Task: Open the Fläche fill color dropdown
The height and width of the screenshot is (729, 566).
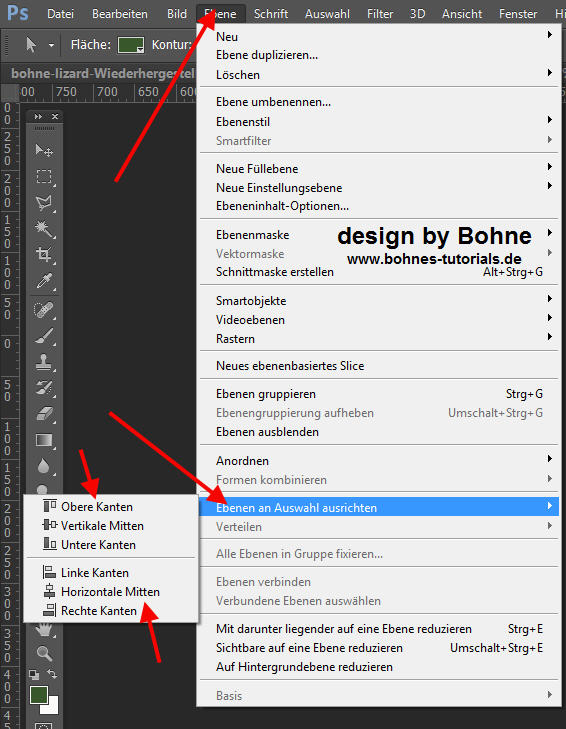Action: point(131,45)
